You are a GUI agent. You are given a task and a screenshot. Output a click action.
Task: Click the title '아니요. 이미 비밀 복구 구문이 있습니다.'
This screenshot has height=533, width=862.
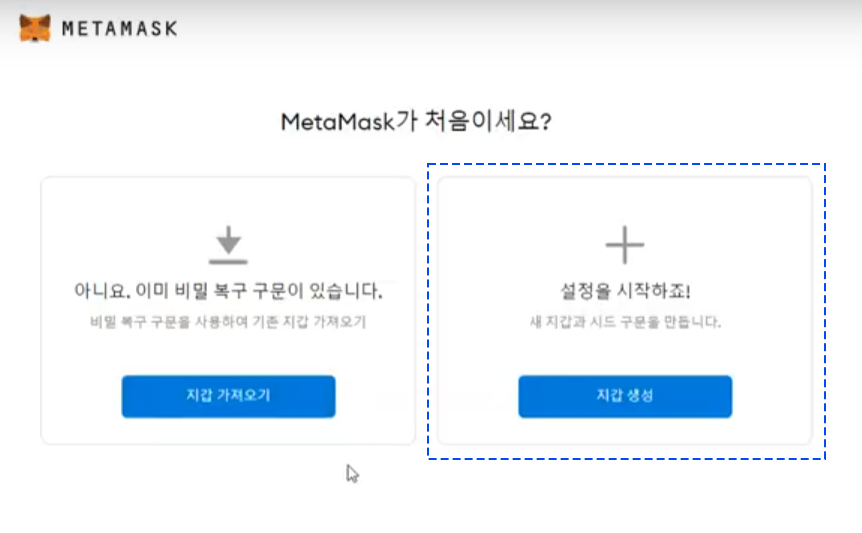coord(228,290)
